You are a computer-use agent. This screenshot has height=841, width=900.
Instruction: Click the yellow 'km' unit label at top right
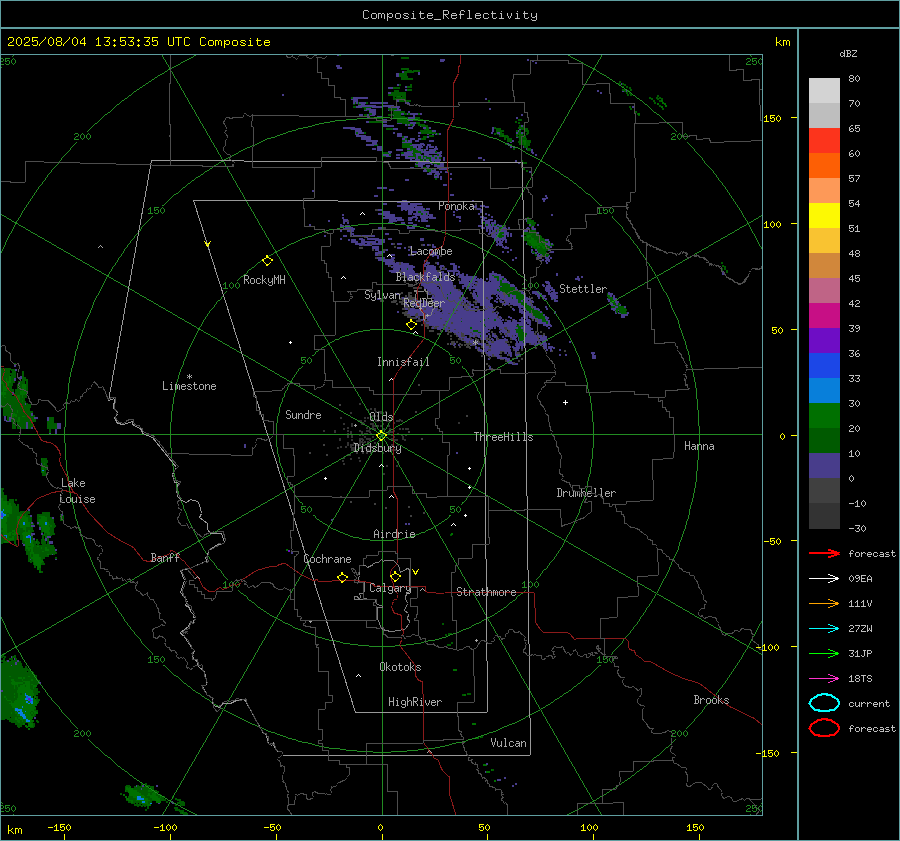(782, 42)
